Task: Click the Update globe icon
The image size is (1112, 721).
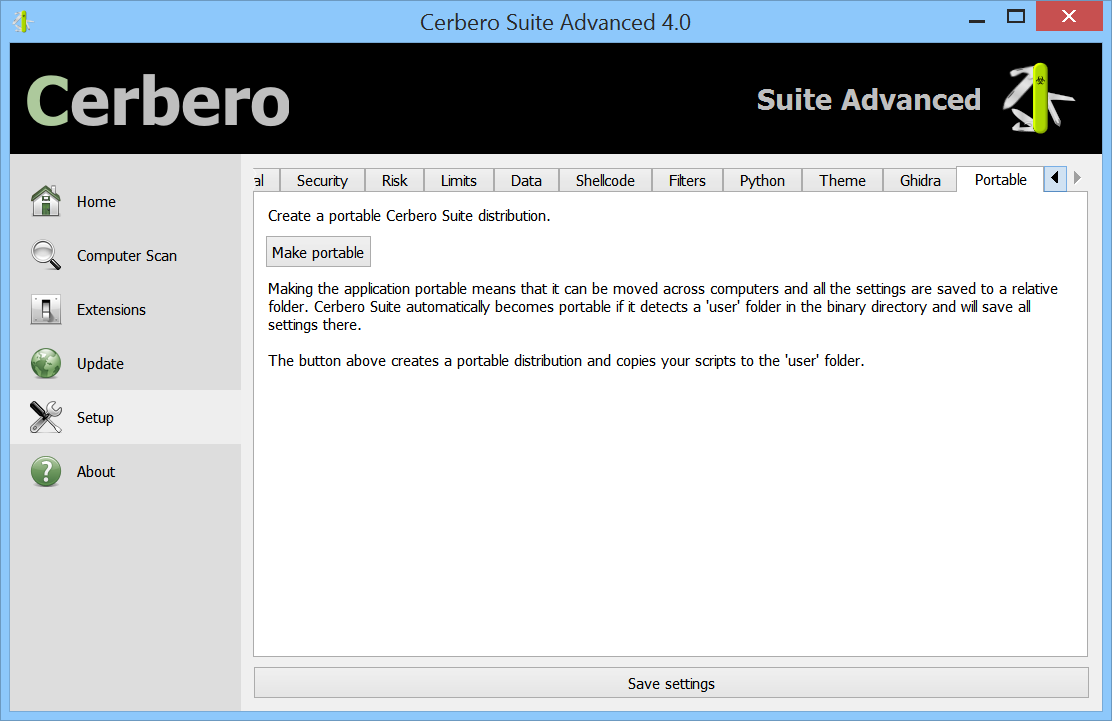Action: (45, 364)
